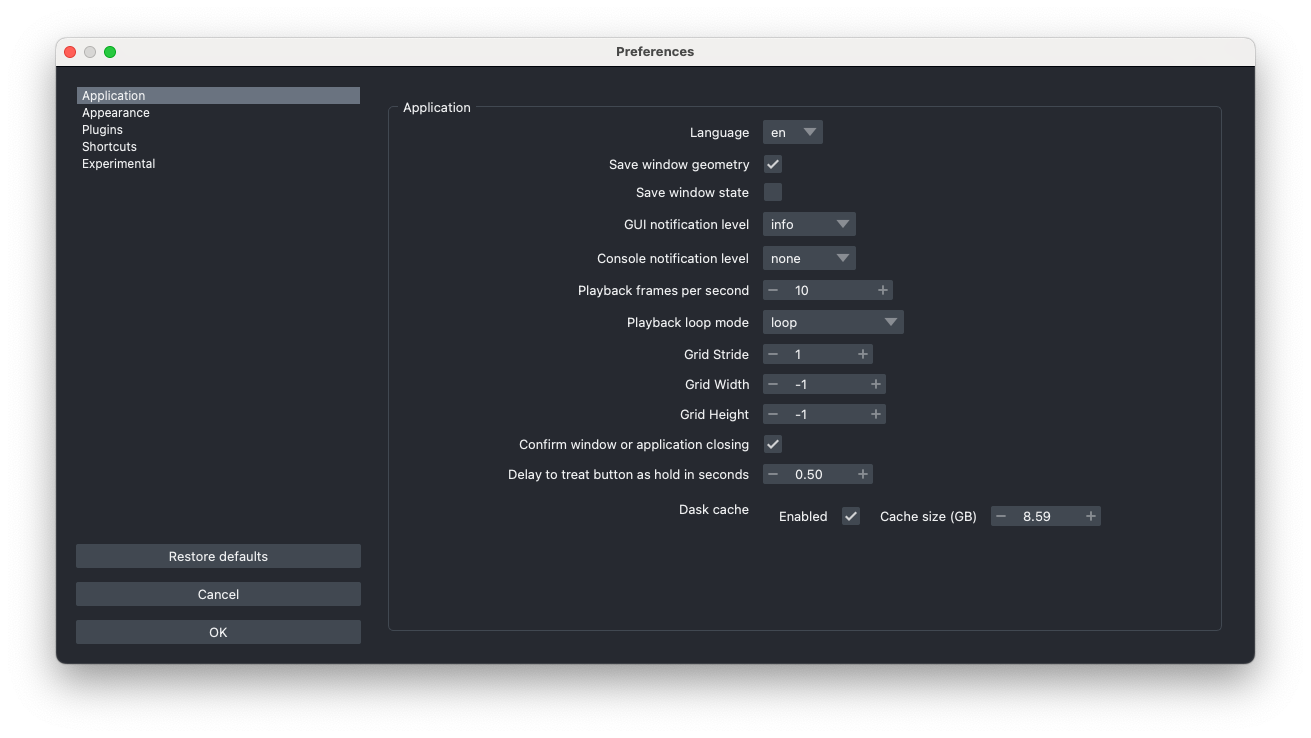1311x738 pixels.
Task: Switch to the Shortcuts preferences page
Action: tap(108, 146)
